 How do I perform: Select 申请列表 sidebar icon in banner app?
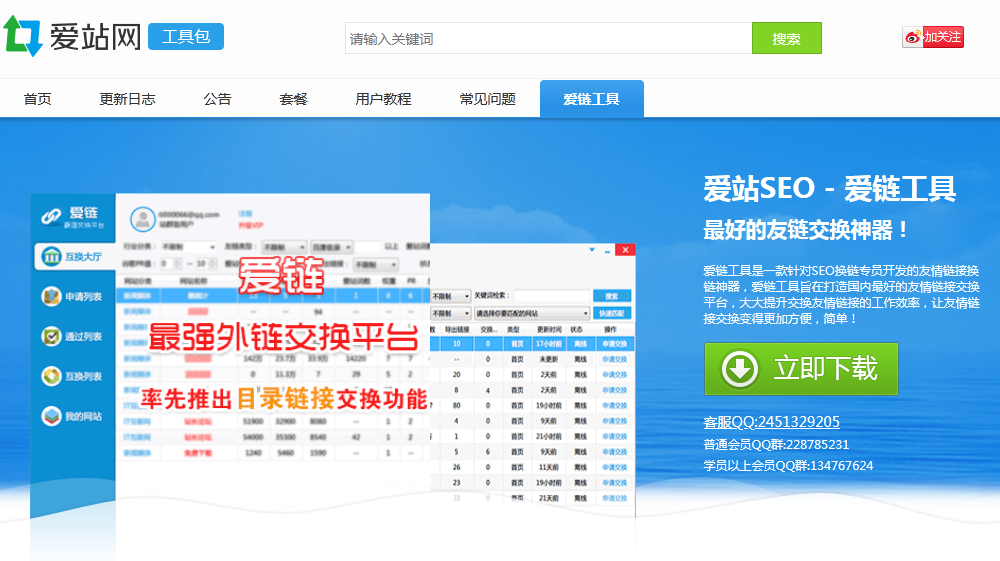[51, 296]
